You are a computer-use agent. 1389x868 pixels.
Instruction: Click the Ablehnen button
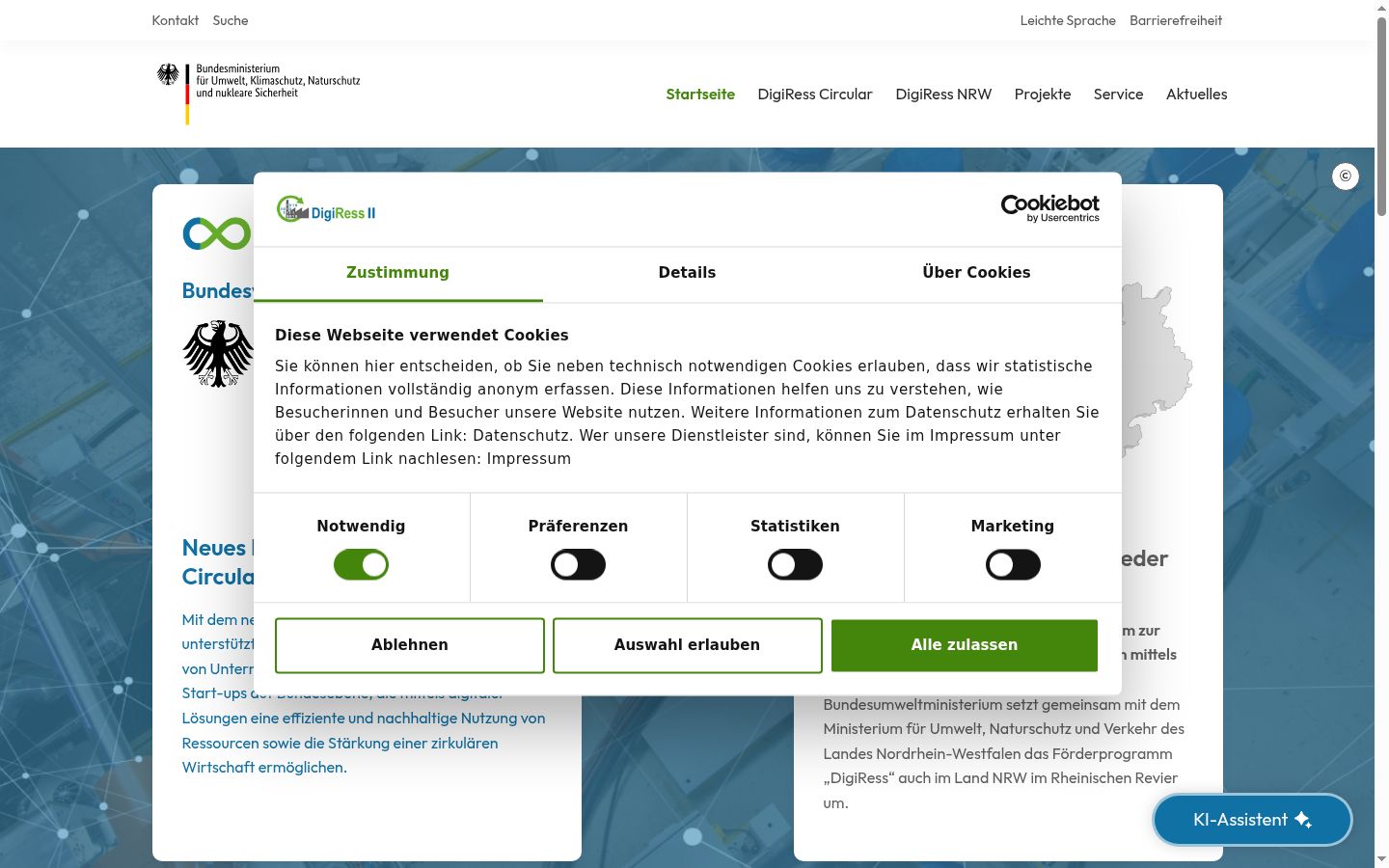[410, 645]
